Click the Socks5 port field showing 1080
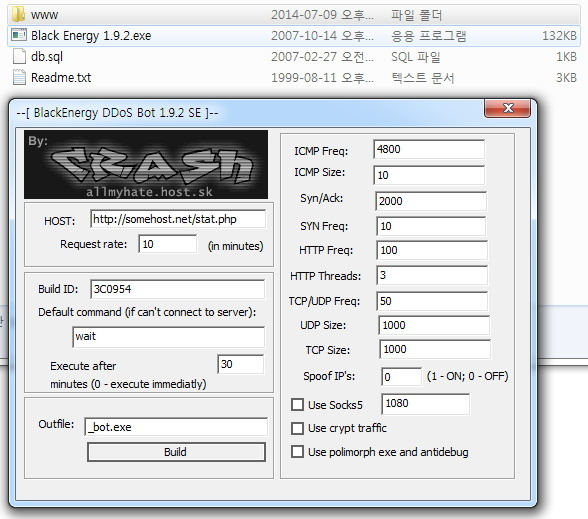This screenshot has width=588, height=519. pyautogui.click(x=426, y=404)
